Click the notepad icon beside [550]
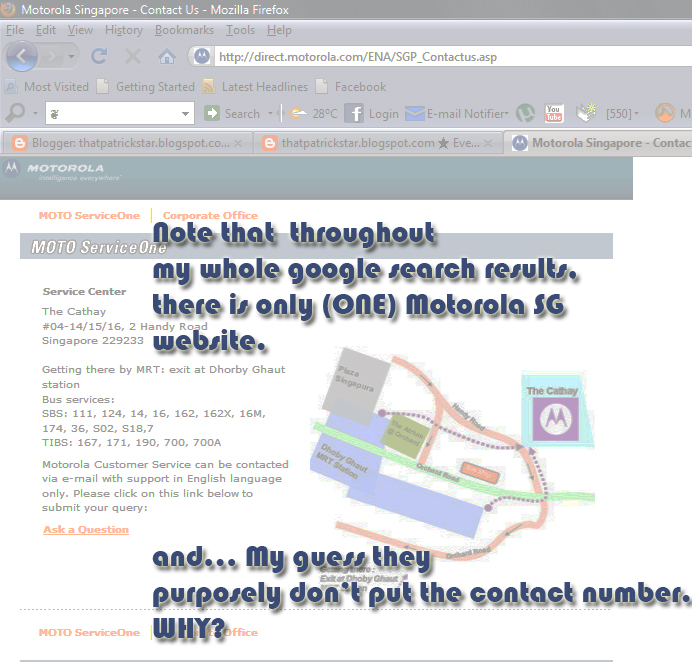The height and width of the screenshot is (662, 692). (586, 113)
